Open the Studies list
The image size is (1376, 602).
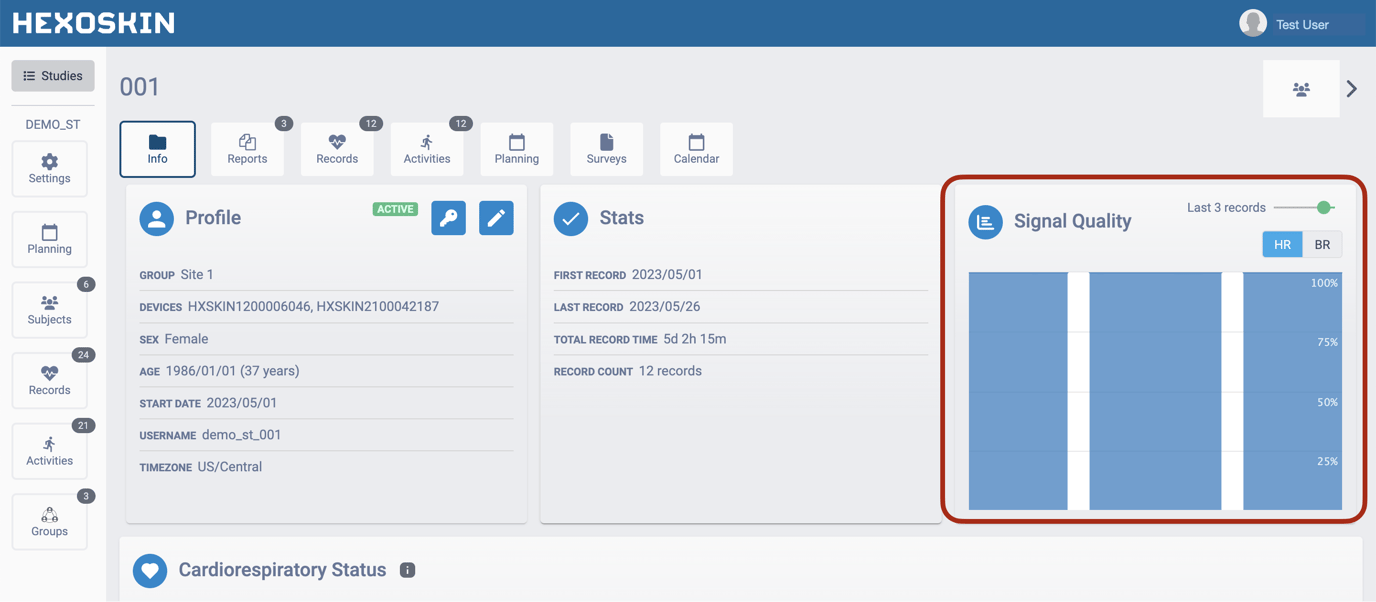(52, 75)
